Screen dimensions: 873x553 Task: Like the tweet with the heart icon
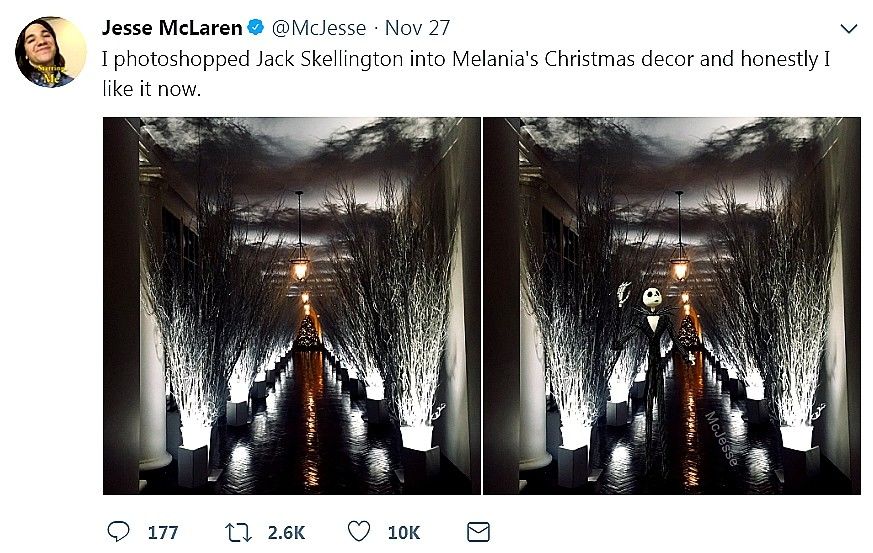point(358,531)
